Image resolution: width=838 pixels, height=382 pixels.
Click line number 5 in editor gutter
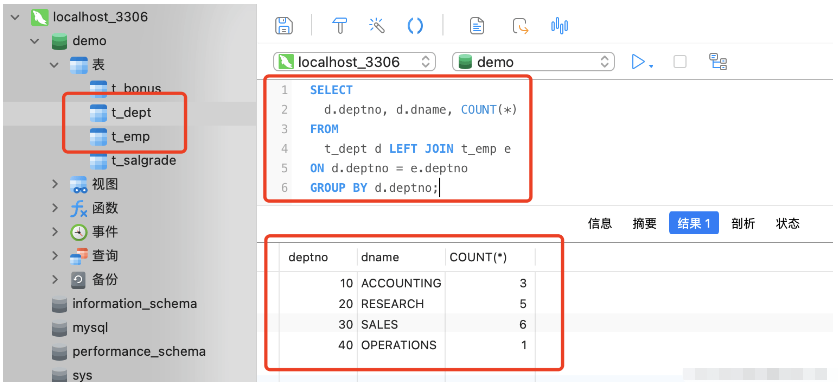[284, 168]
